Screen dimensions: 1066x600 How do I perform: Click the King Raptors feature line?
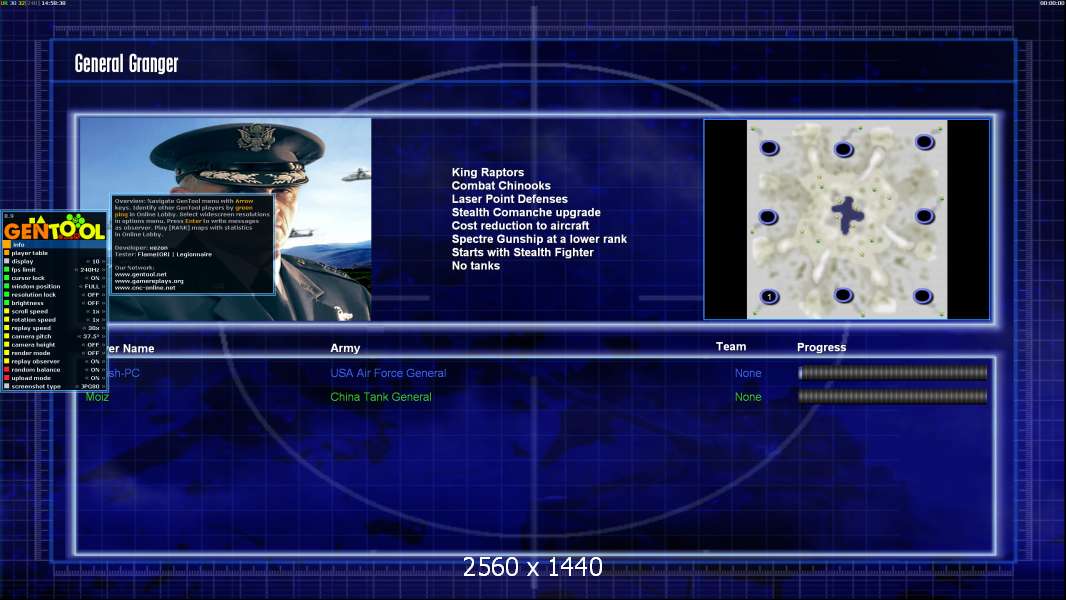(x=488, y=173)
